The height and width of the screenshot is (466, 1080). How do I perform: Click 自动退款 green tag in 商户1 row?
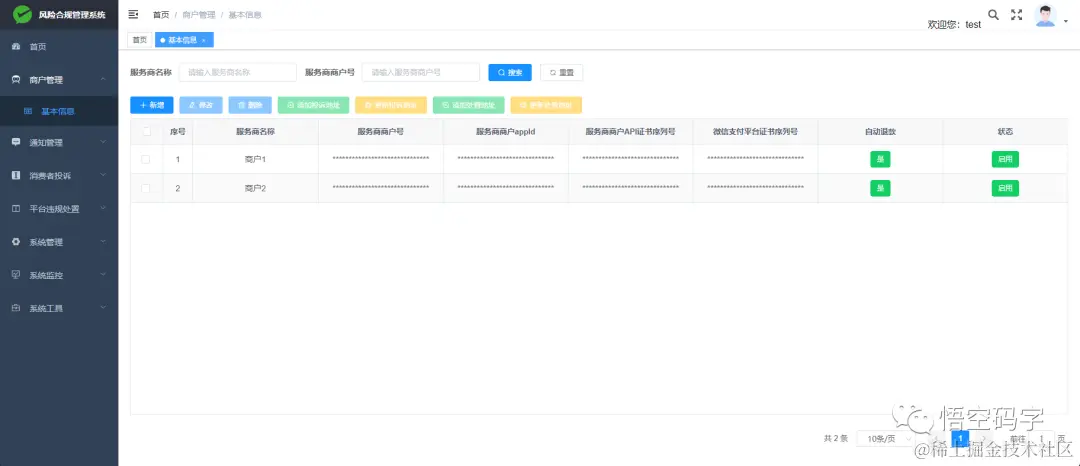880,159
